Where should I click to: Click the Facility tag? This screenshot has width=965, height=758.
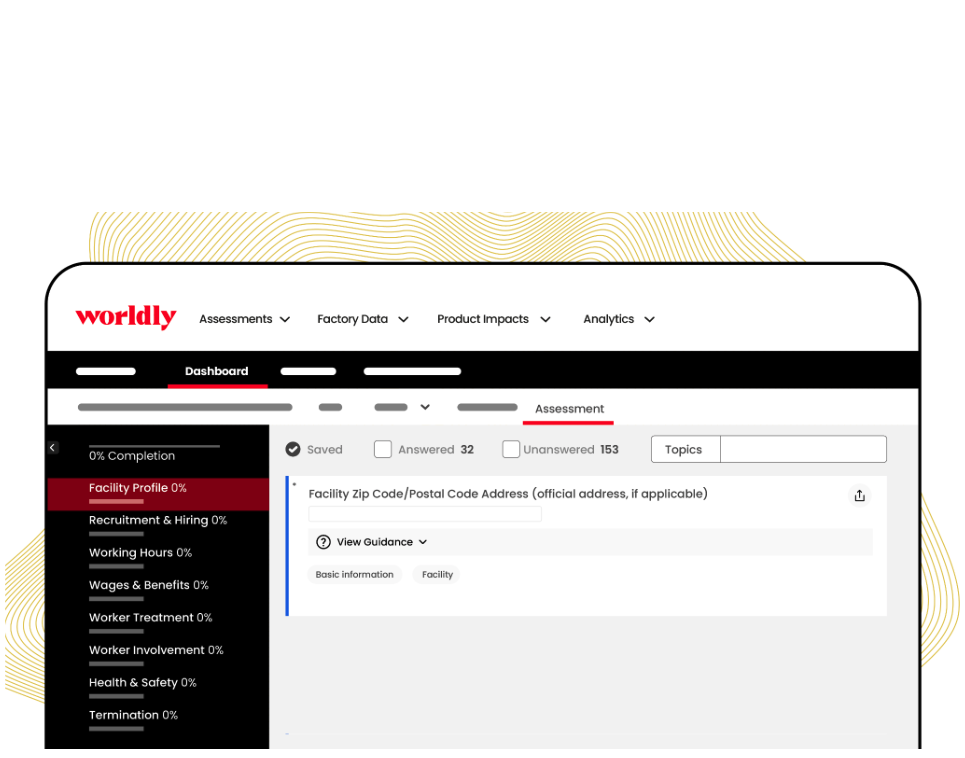pyautogui.click(x=436, y=574)
